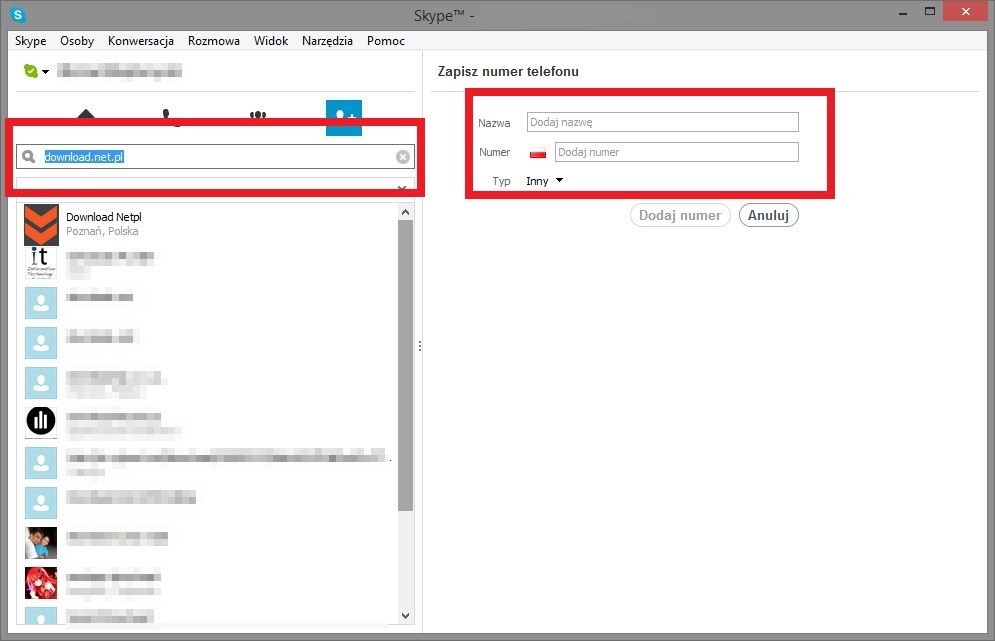Focus the 'Dodaj nazwę' name field

coord(662,122)
